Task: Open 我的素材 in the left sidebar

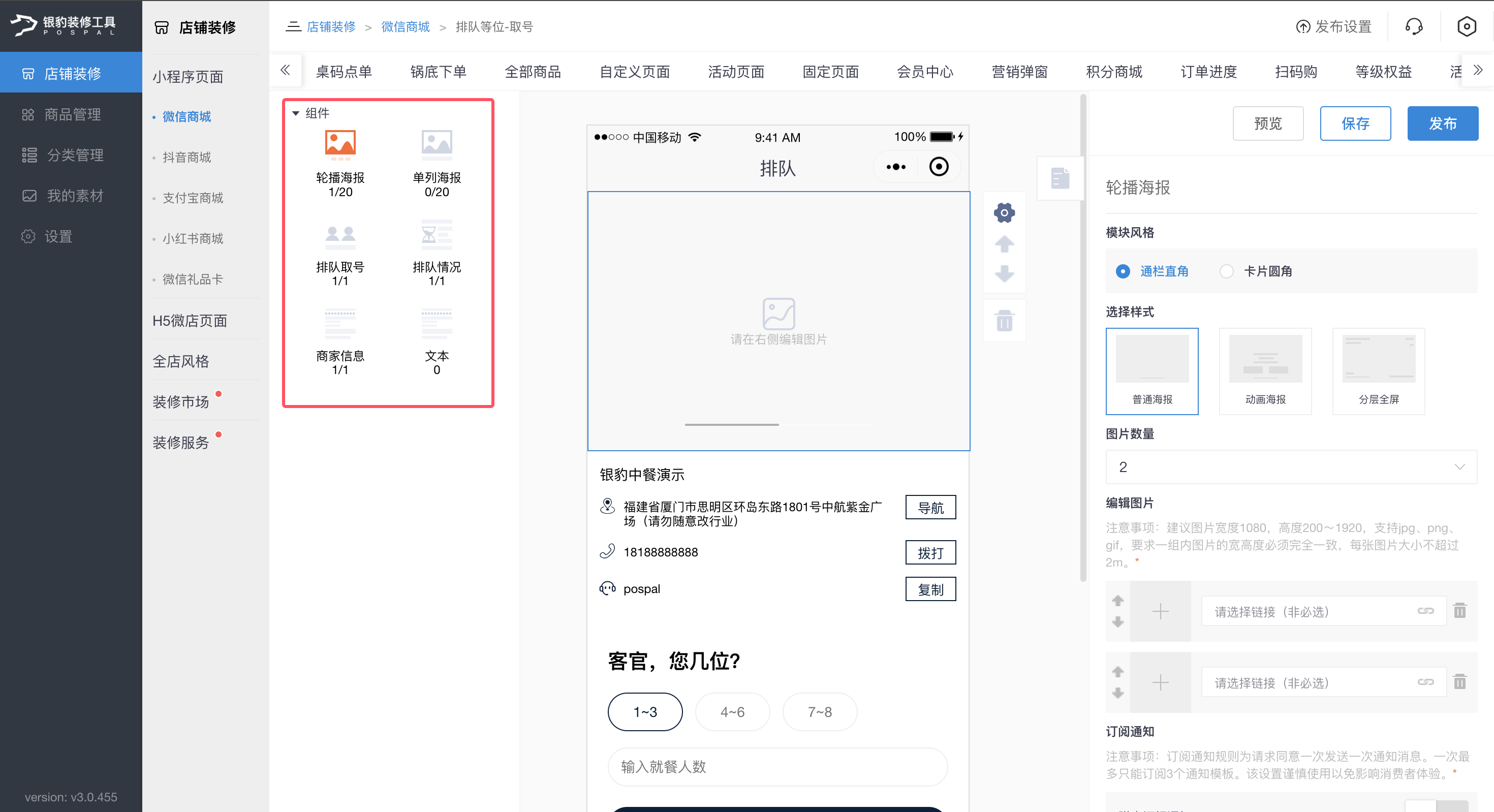Action: [x=71, y=196]
